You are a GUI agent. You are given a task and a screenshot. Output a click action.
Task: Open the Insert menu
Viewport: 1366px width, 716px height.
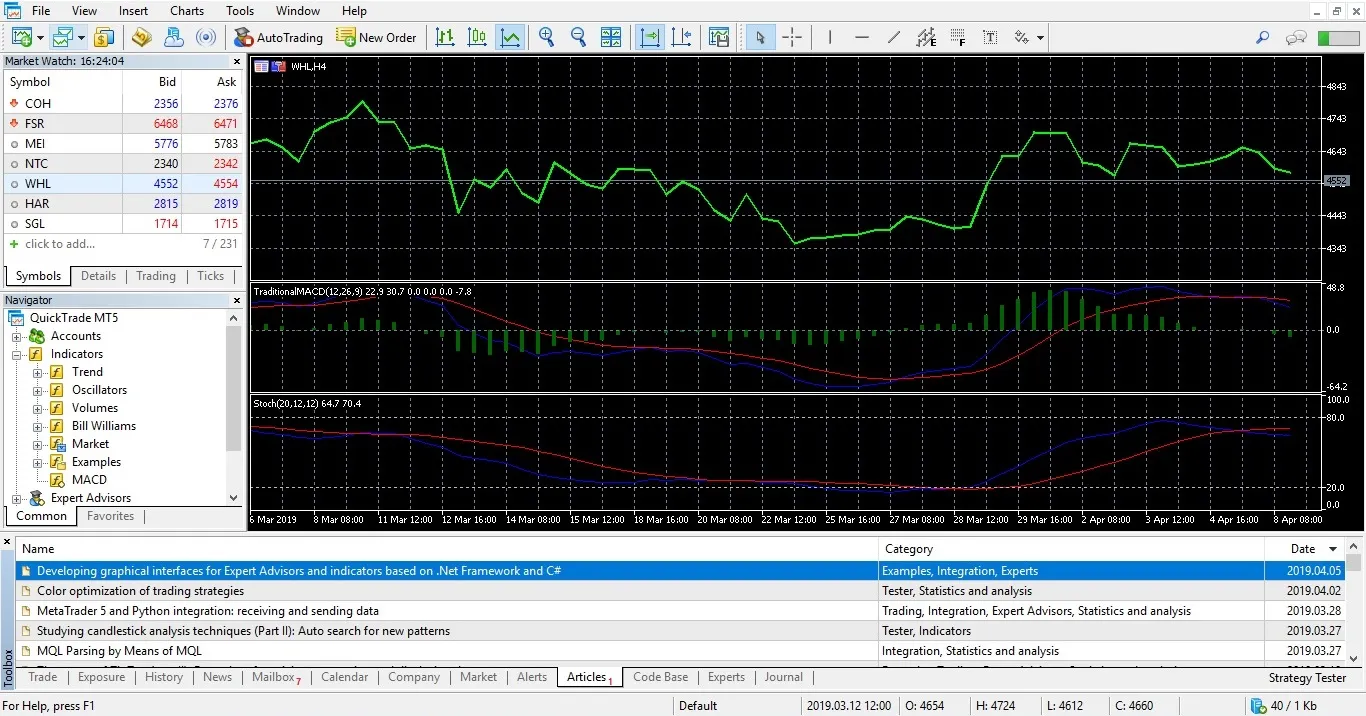(x=133, y=11)
